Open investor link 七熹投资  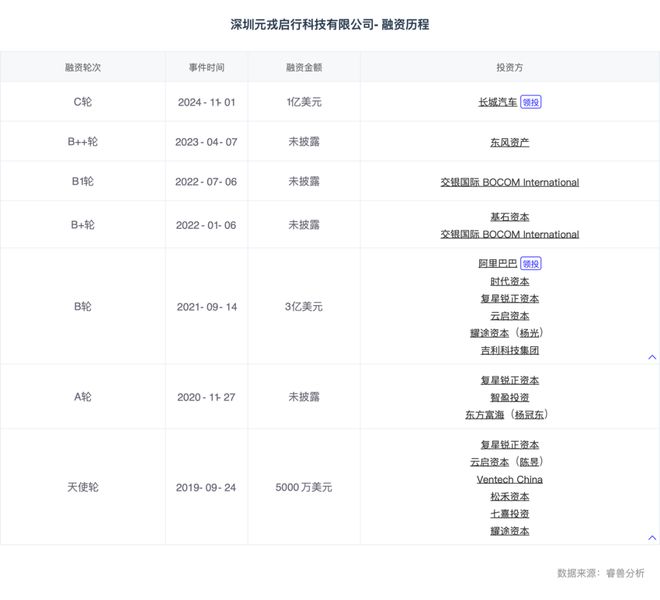click(509, 514)
